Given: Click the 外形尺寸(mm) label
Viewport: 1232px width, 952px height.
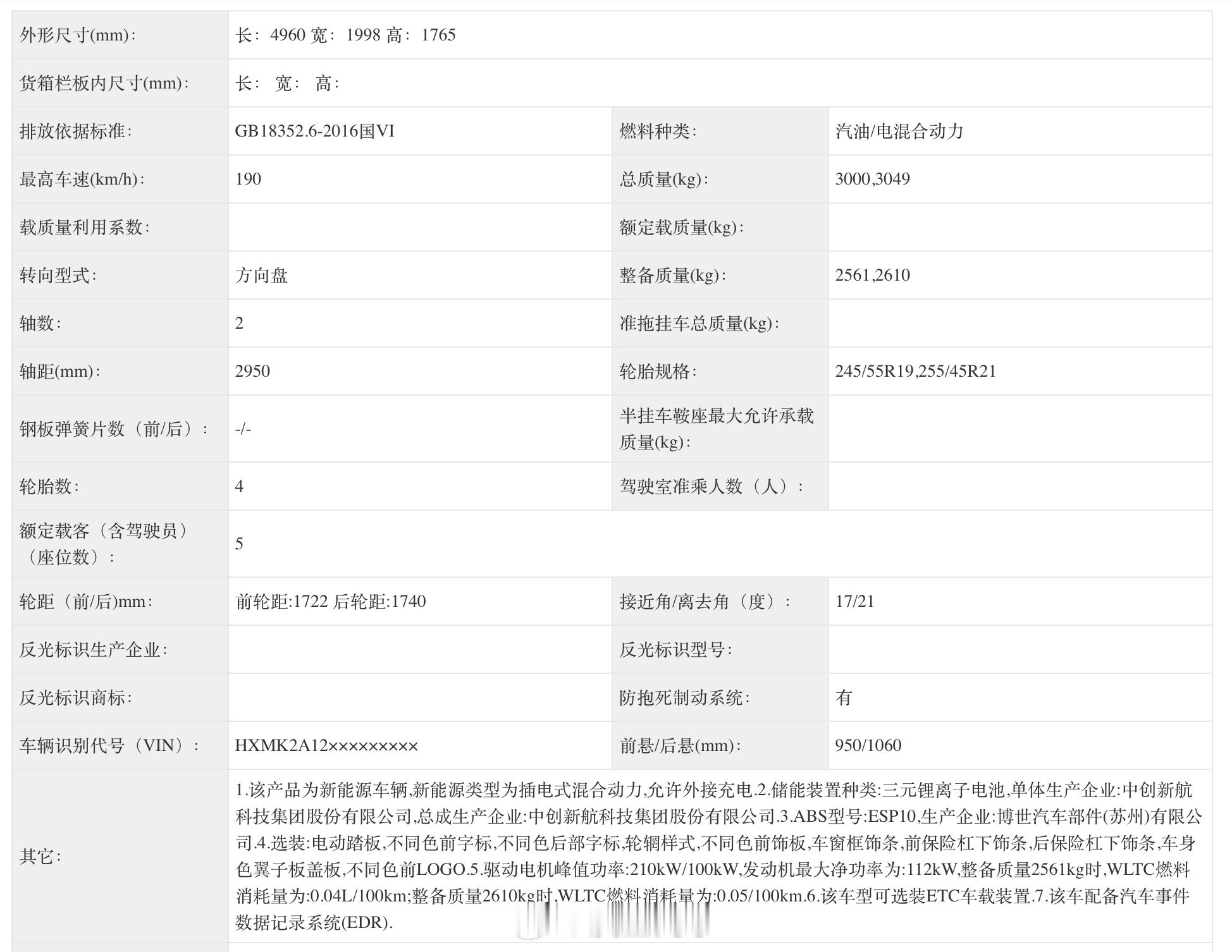Looking at the screenshot, I should tap(77, 35).
